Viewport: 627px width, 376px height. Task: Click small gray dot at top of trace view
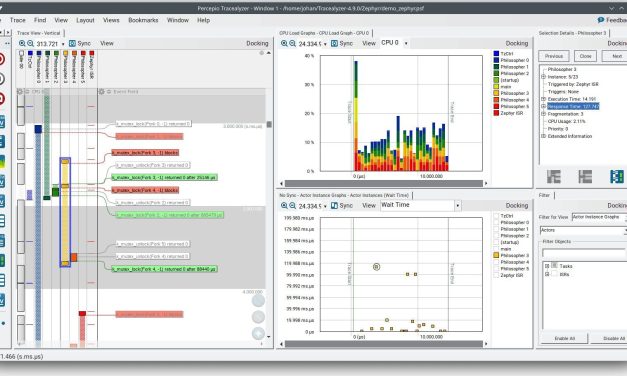coord(262,53)
